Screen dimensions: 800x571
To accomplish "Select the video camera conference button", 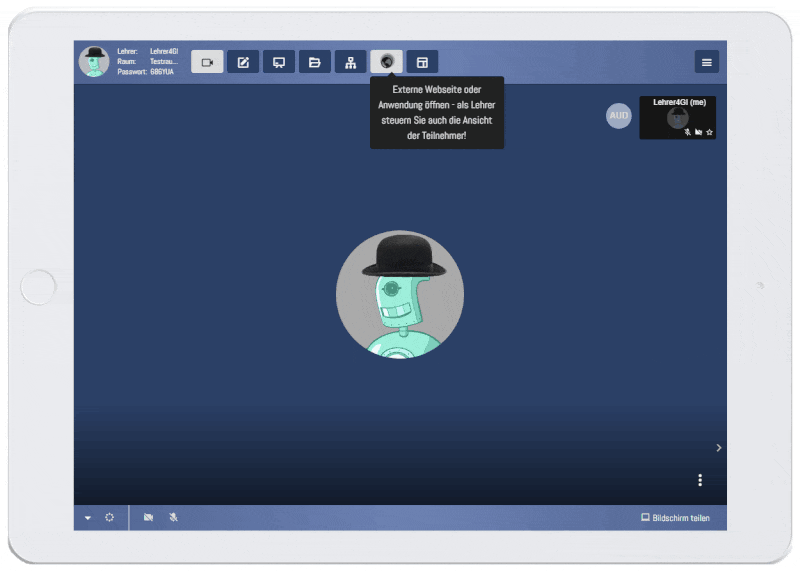I will [x=207, y=62].
